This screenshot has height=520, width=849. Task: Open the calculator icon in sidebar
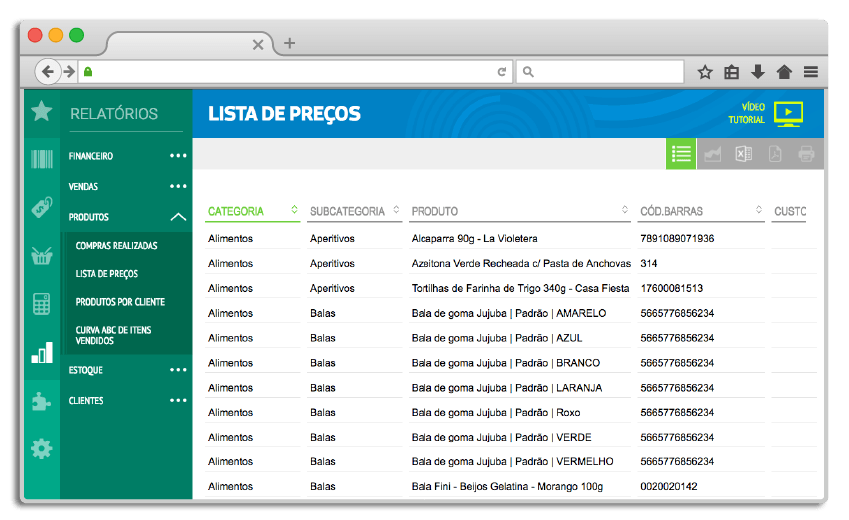42,304
